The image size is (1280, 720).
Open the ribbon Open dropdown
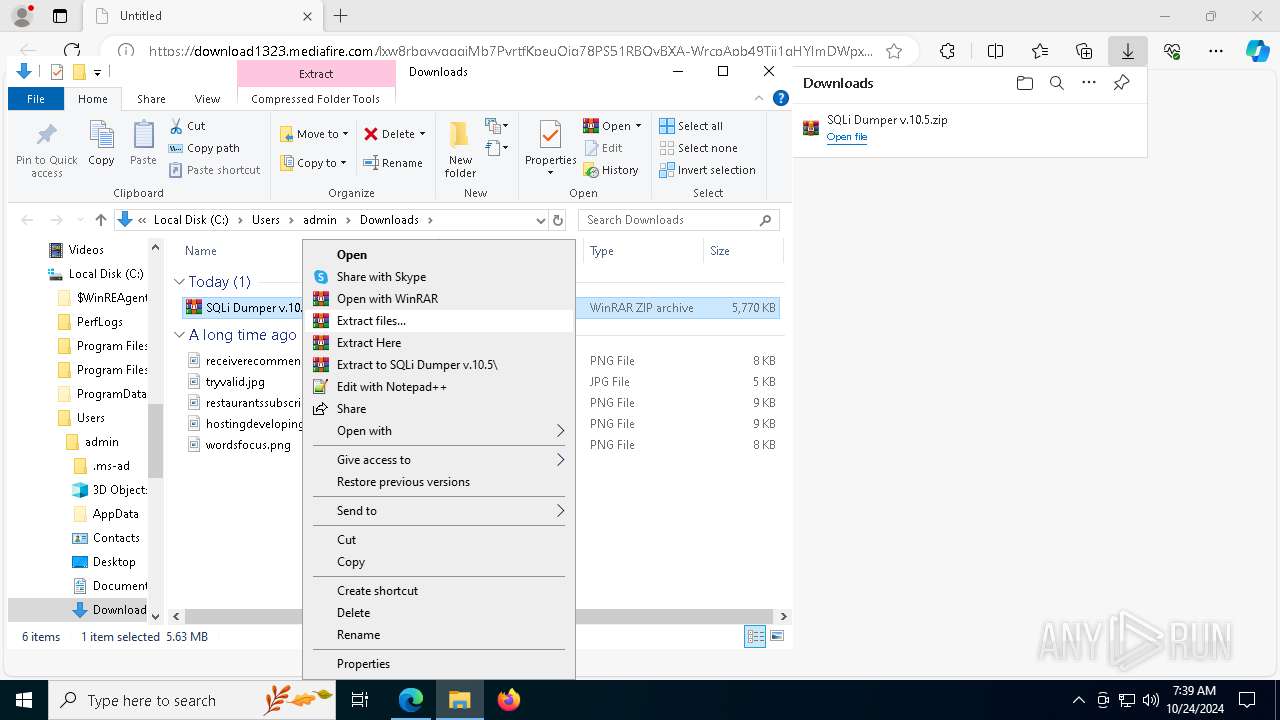pos(612,126)
